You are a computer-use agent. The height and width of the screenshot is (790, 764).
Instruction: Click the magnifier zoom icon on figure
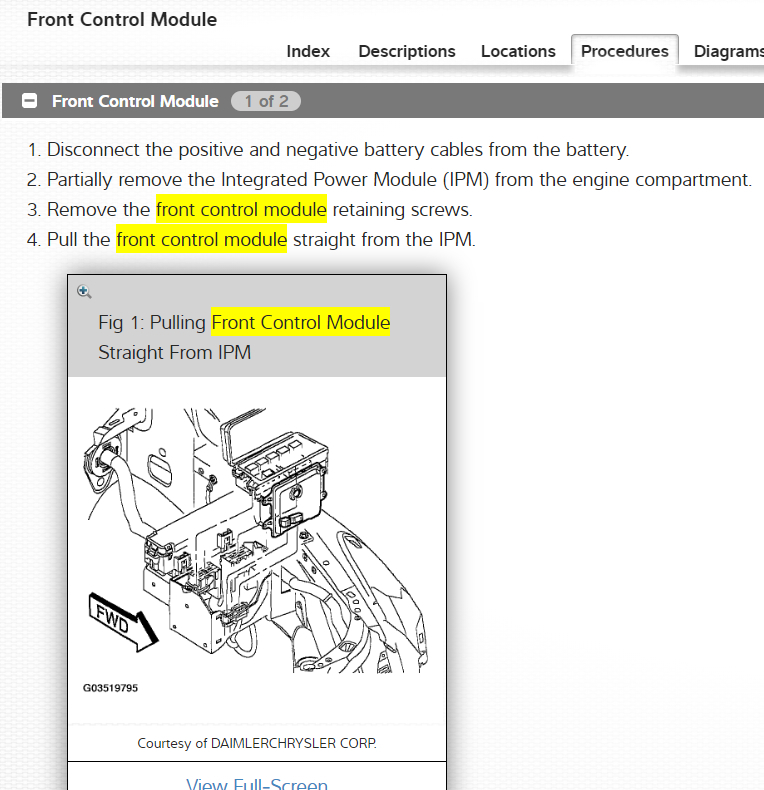[84, 292]
